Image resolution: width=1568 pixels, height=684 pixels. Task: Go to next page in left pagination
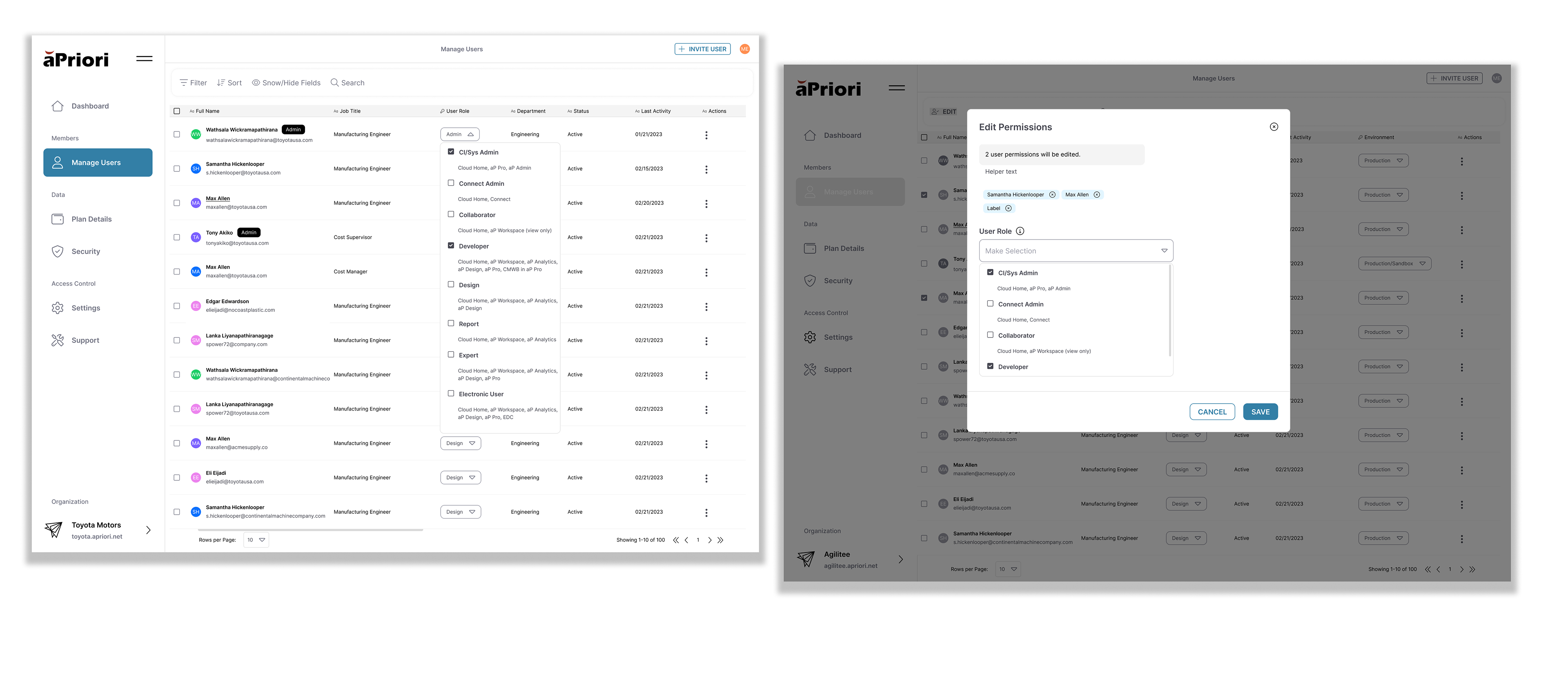tap(710, 540)
